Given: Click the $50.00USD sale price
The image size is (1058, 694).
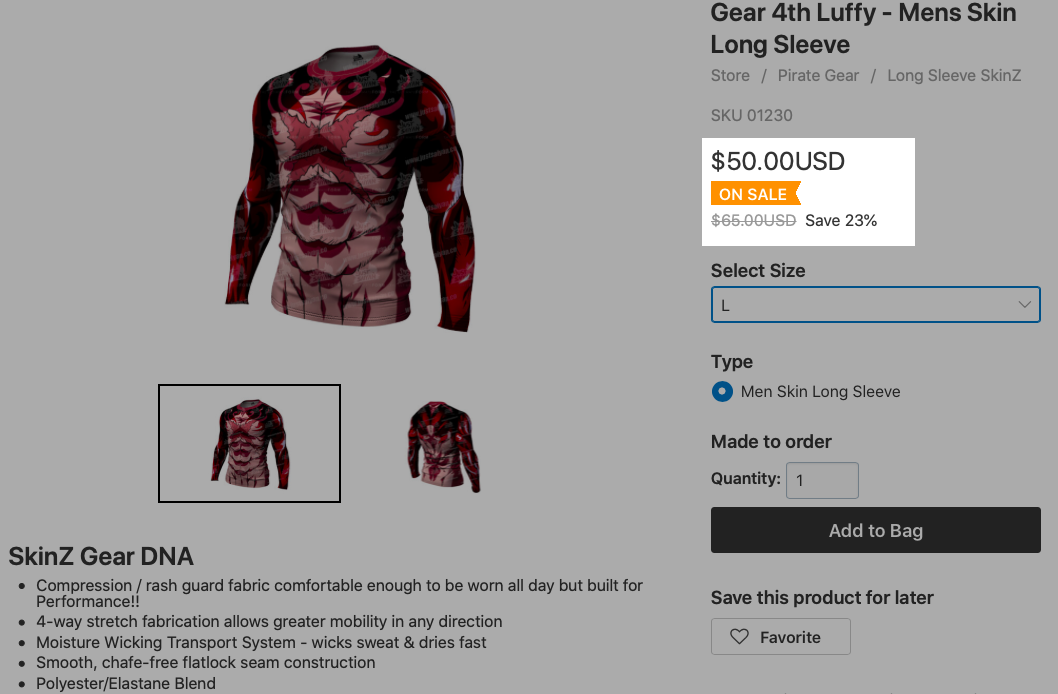Looking at the screenshot, I should 777,161.
